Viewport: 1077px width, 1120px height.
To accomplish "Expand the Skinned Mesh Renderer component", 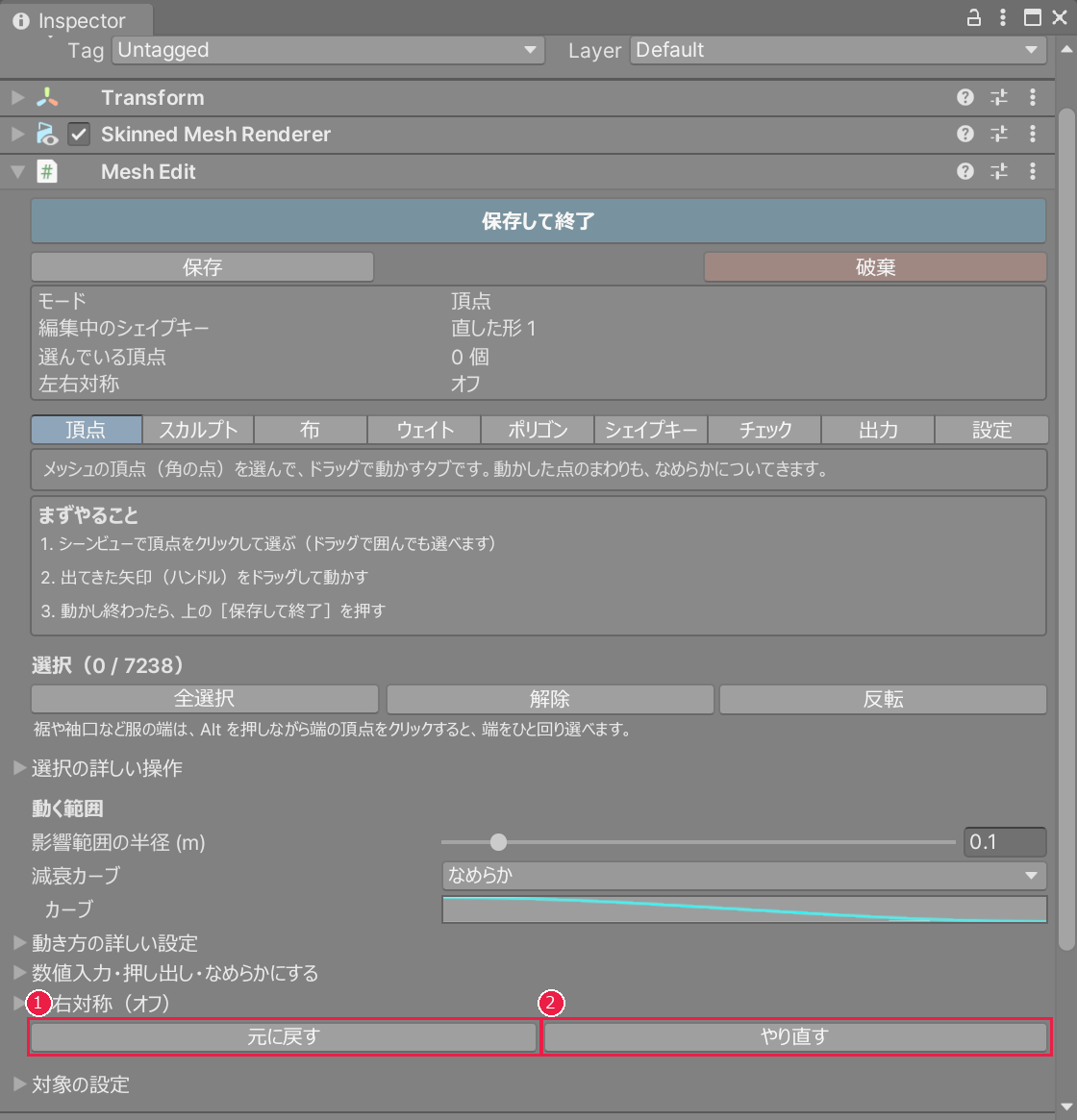I will (x=18, y=135).
